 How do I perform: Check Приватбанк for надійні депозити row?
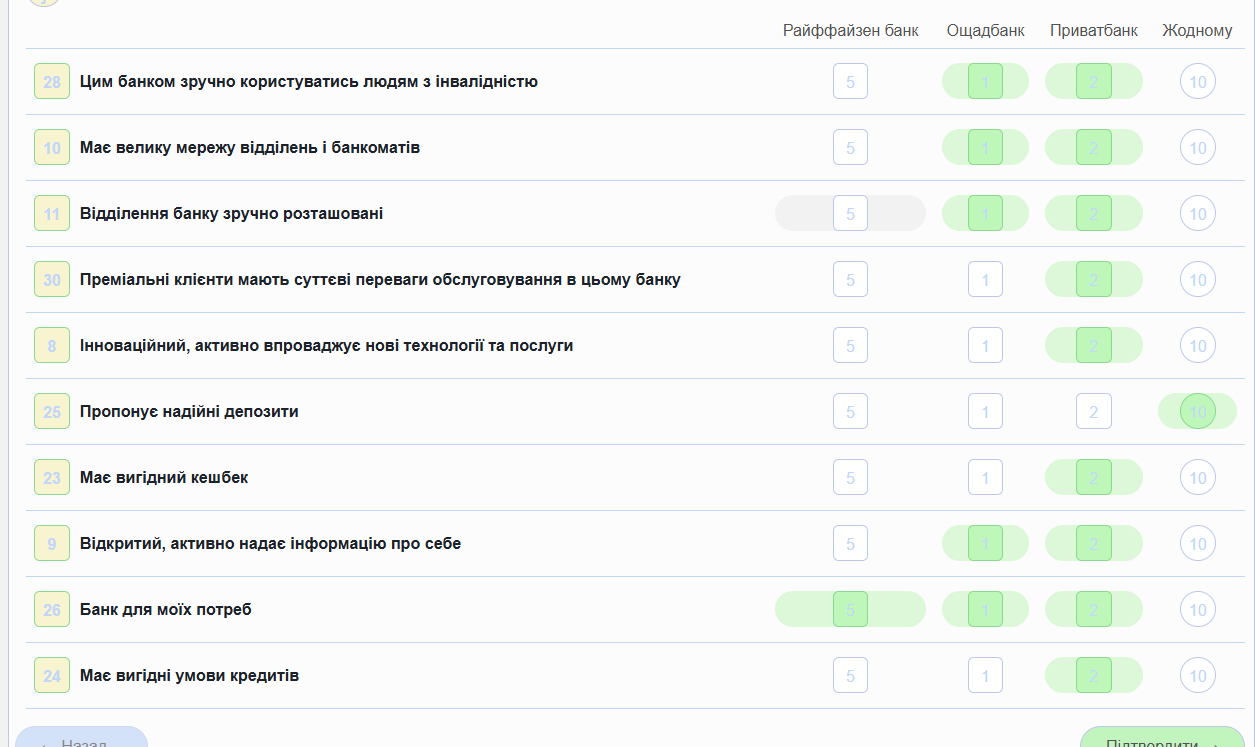click(1094, 411)
